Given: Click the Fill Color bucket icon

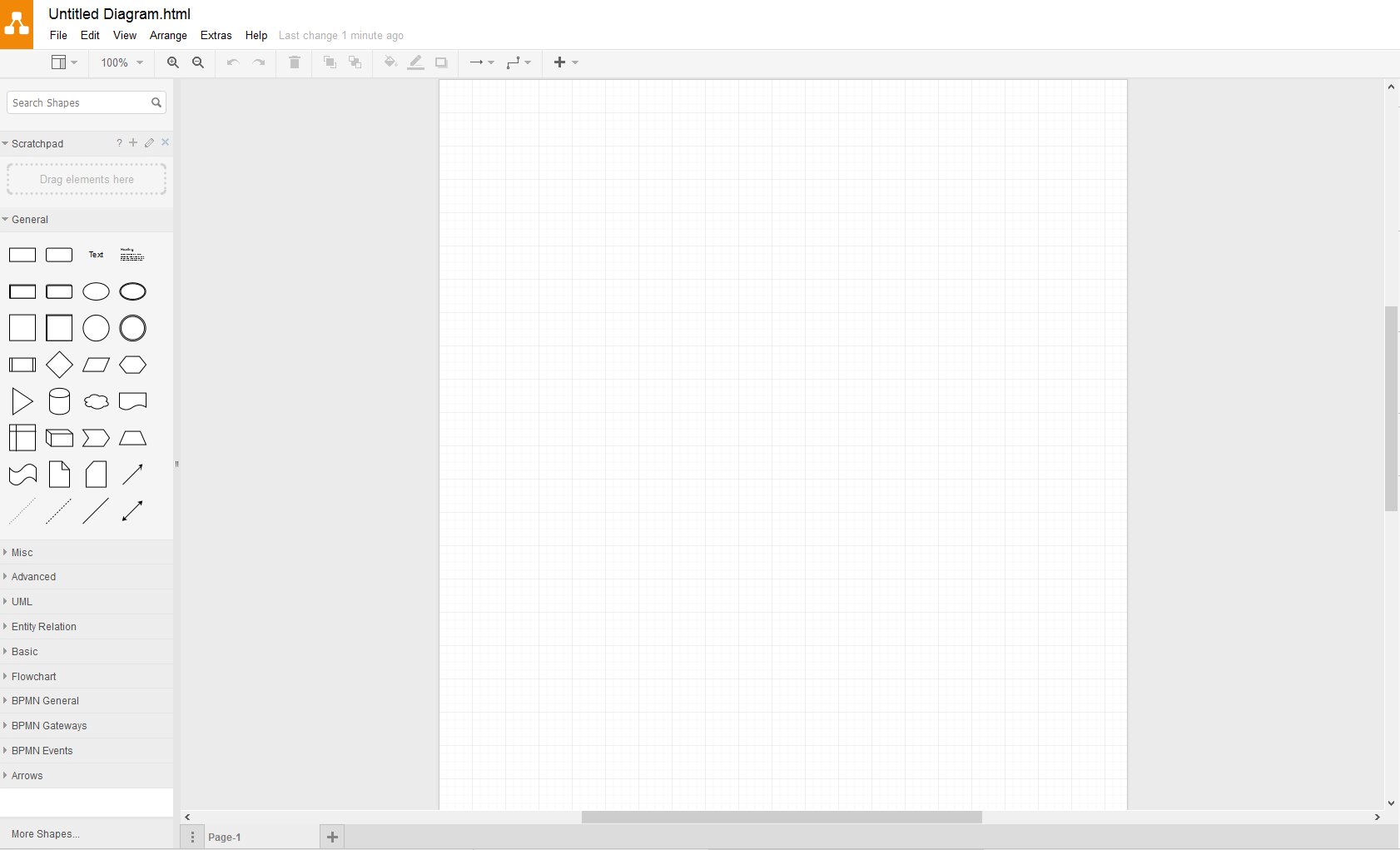Looking at the screenshot, I should [390, 62].
